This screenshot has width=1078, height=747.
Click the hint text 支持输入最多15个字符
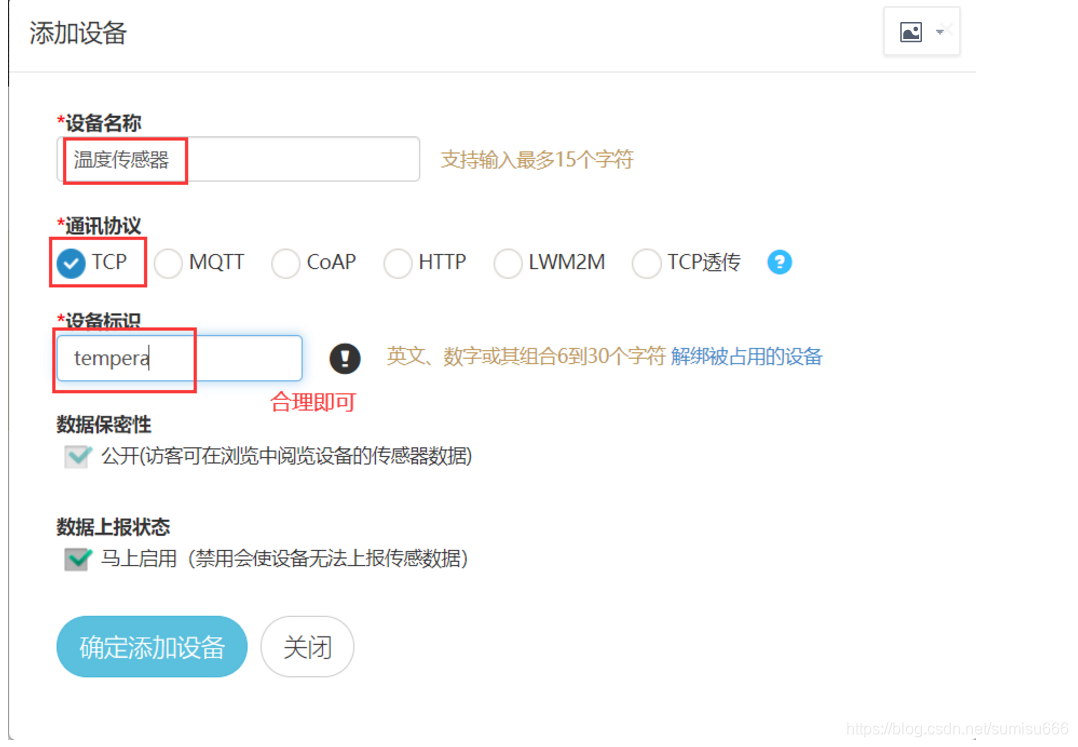pos(537,159)
